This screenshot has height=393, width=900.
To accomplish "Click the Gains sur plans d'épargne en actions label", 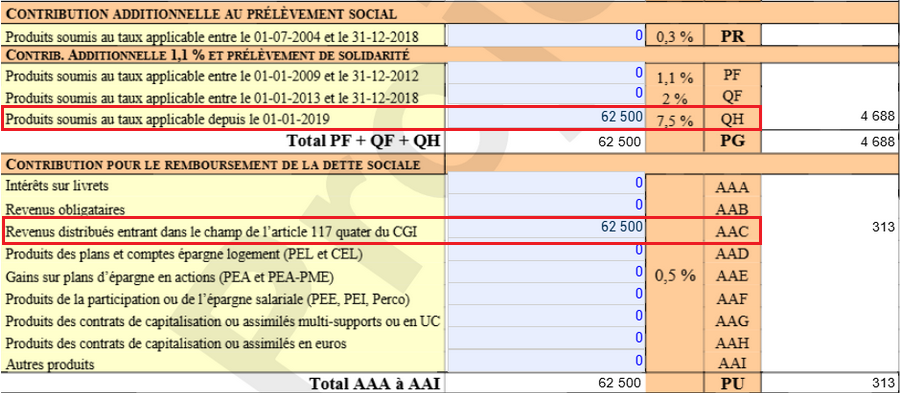I will click(x=170, y=277).
